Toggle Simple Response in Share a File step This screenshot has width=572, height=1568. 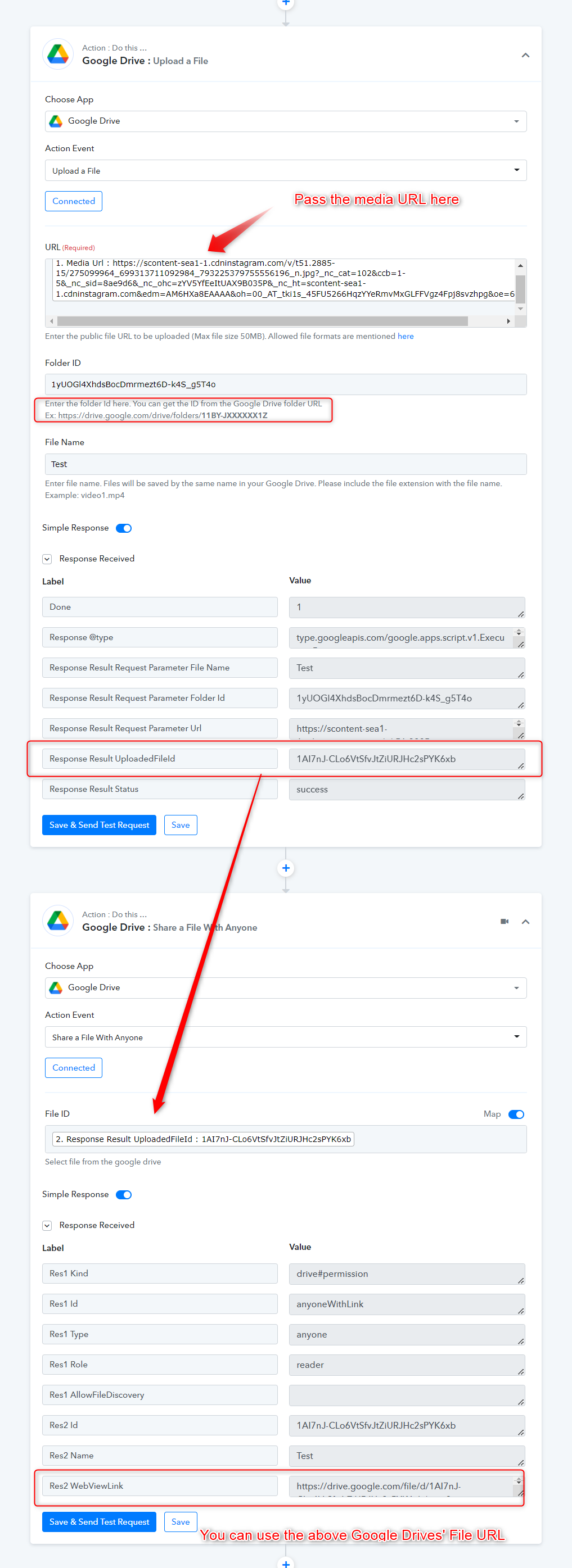pyautogui.click(x=124, y=1194)
